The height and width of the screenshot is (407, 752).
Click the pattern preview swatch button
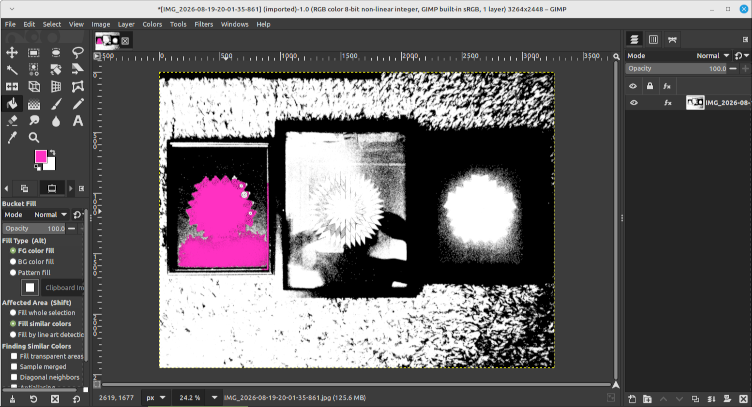click(30, 288)
